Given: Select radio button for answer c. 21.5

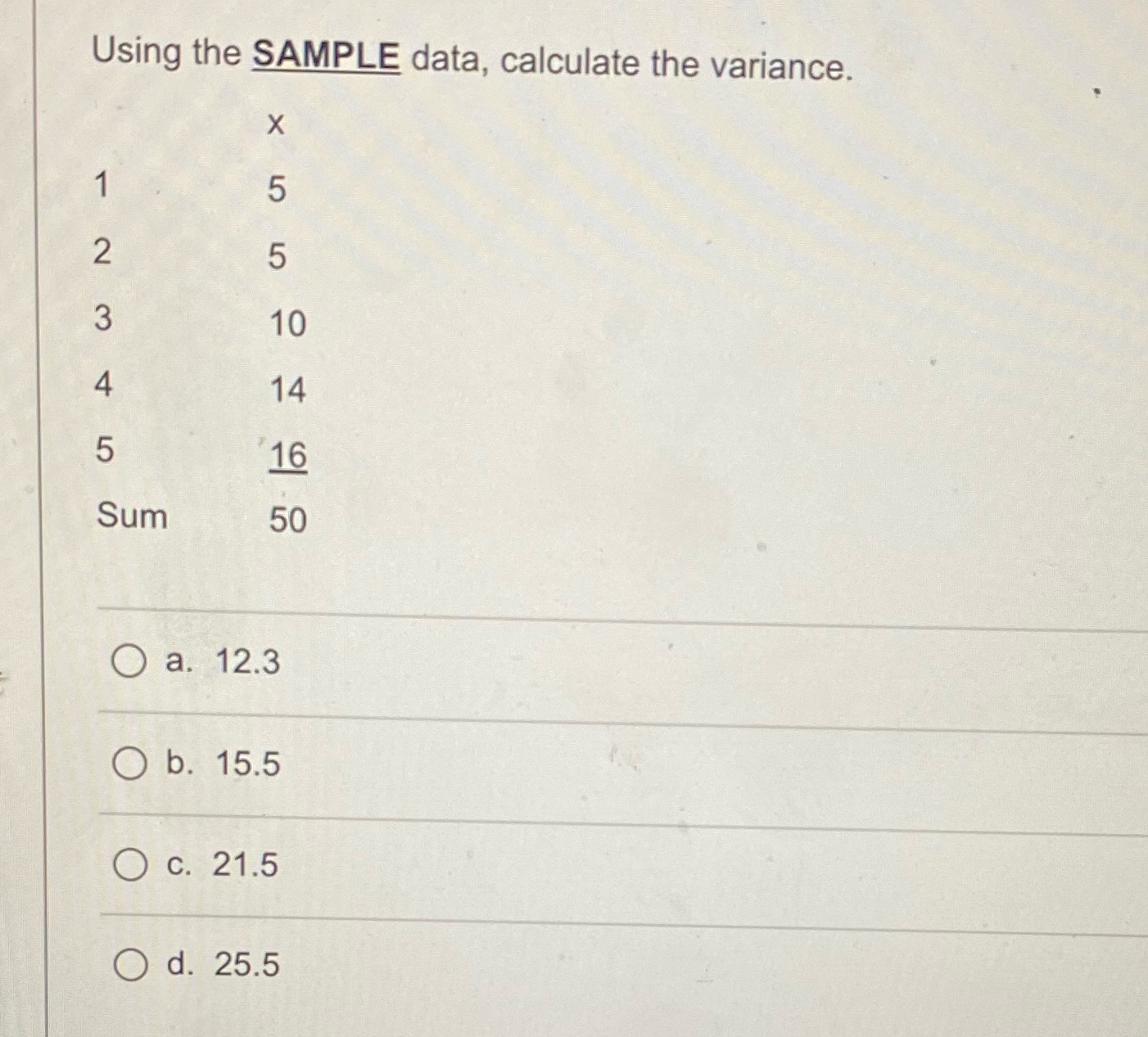Looking at the screenshot, I should 130,865.
